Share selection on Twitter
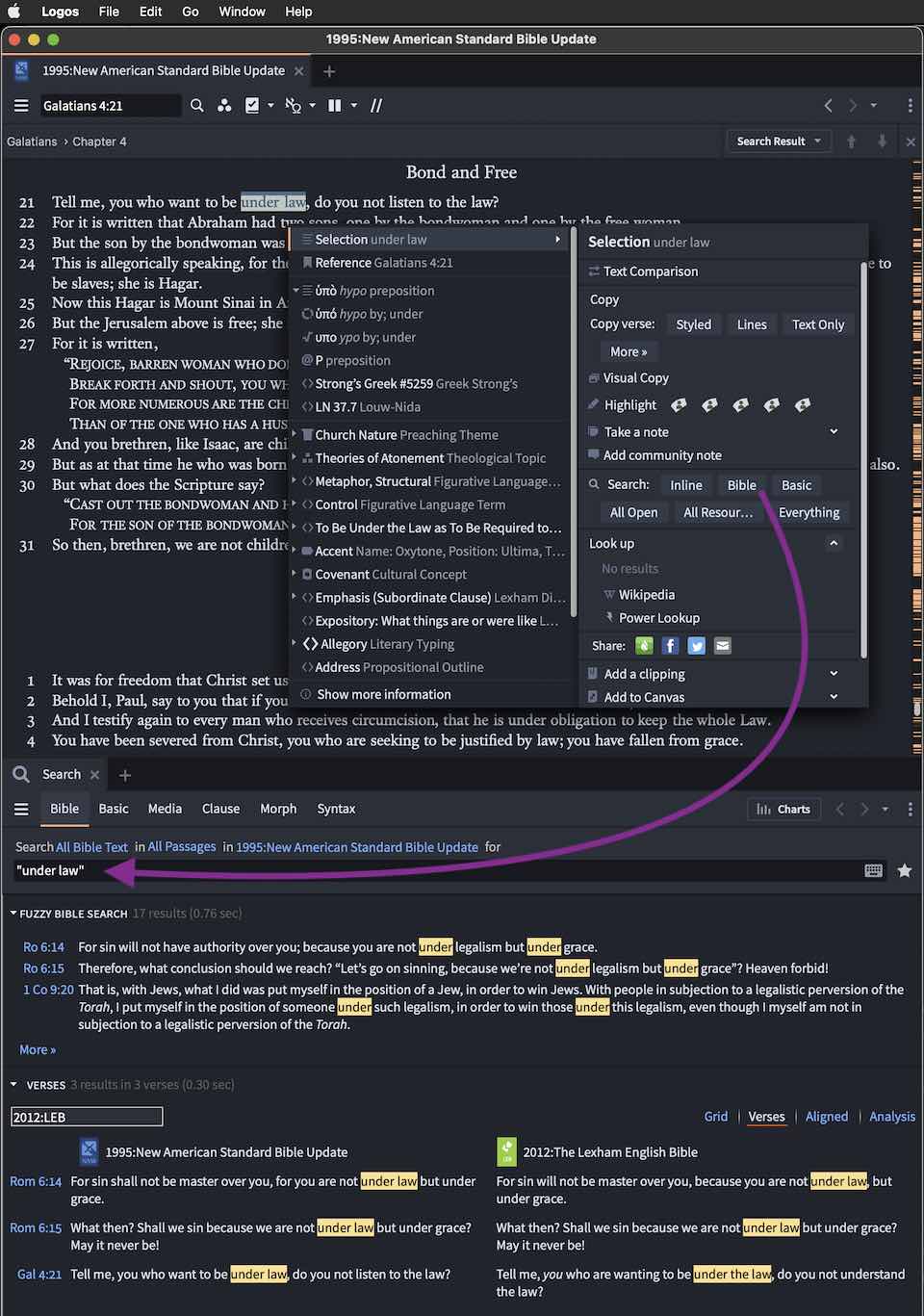Screen dimensions: 924x1316 click(x=696, y=646)
